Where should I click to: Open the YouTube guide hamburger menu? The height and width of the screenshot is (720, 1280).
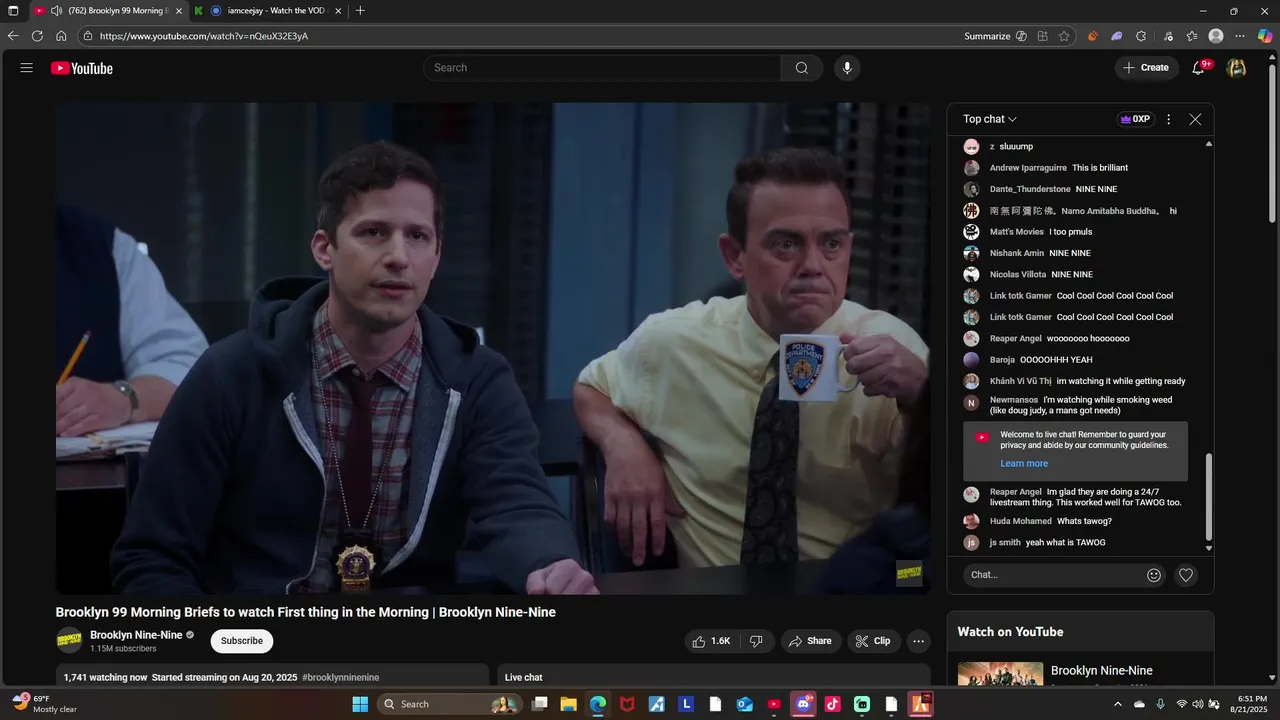(x=27, y=68)
